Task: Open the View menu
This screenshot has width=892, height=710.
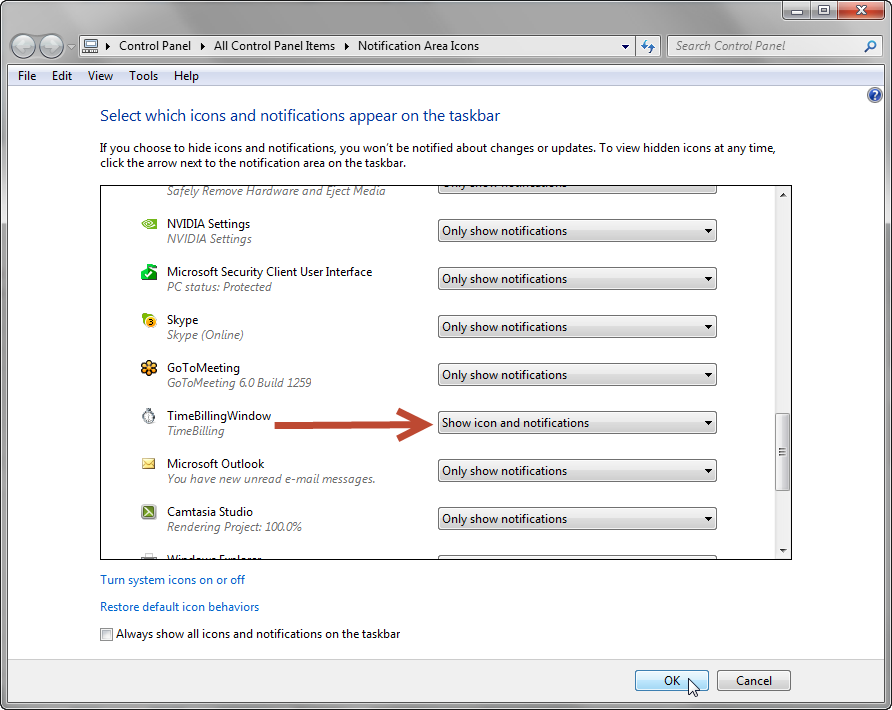Action: tap(100, 76)
